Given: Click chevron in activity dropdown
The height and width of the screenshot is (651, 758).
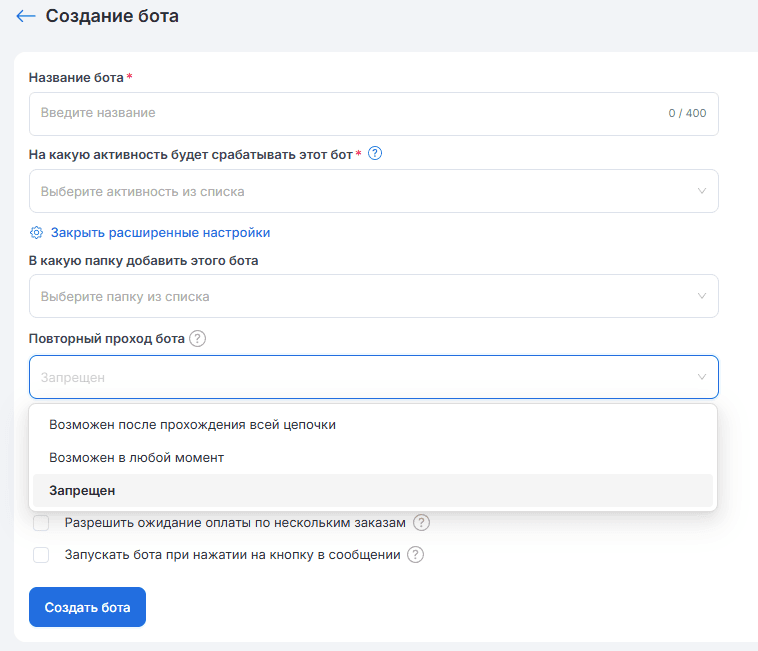Looking at the screenshot, I should [702, 191].
